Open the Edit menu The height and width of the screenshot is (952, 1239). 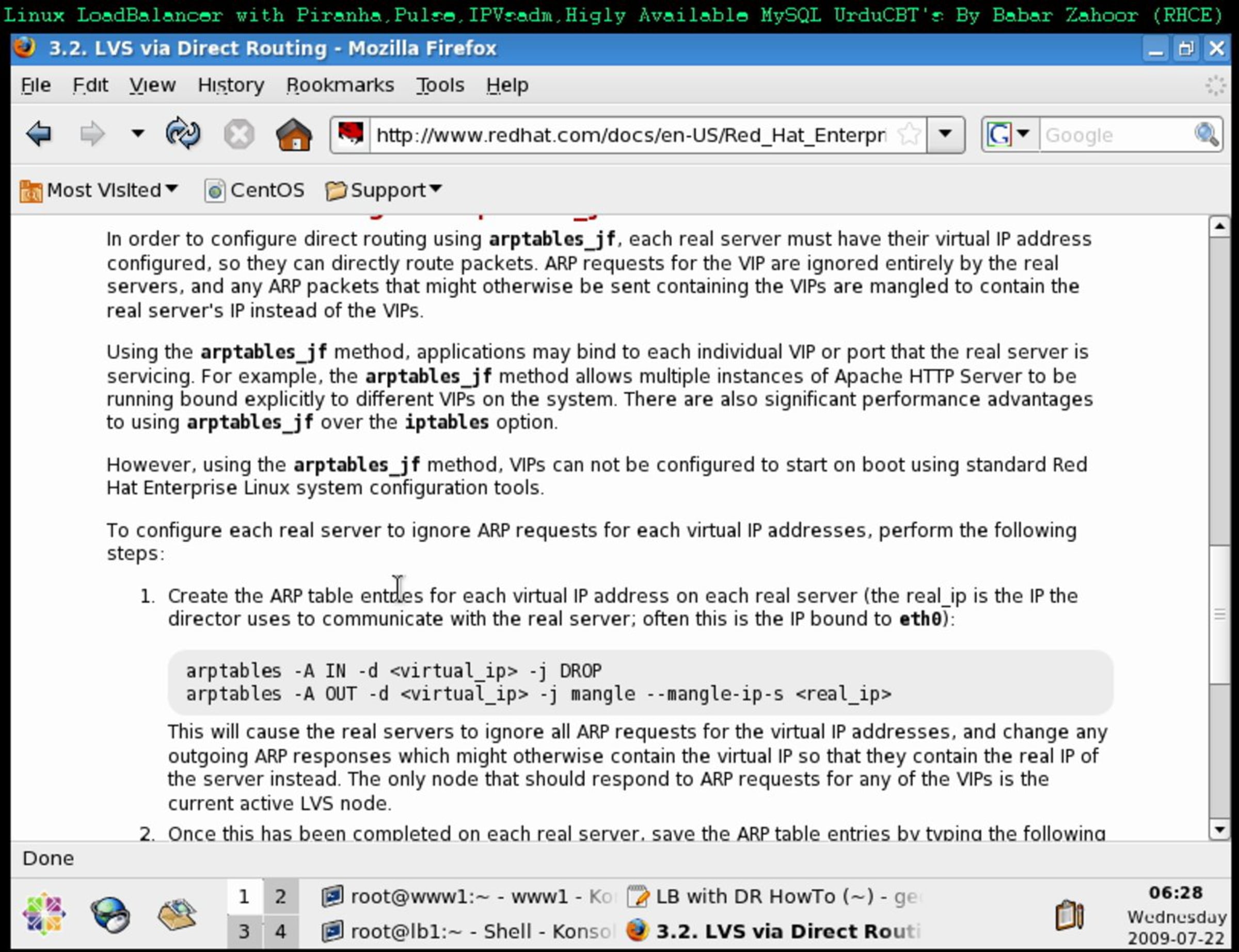click(90, 85)
